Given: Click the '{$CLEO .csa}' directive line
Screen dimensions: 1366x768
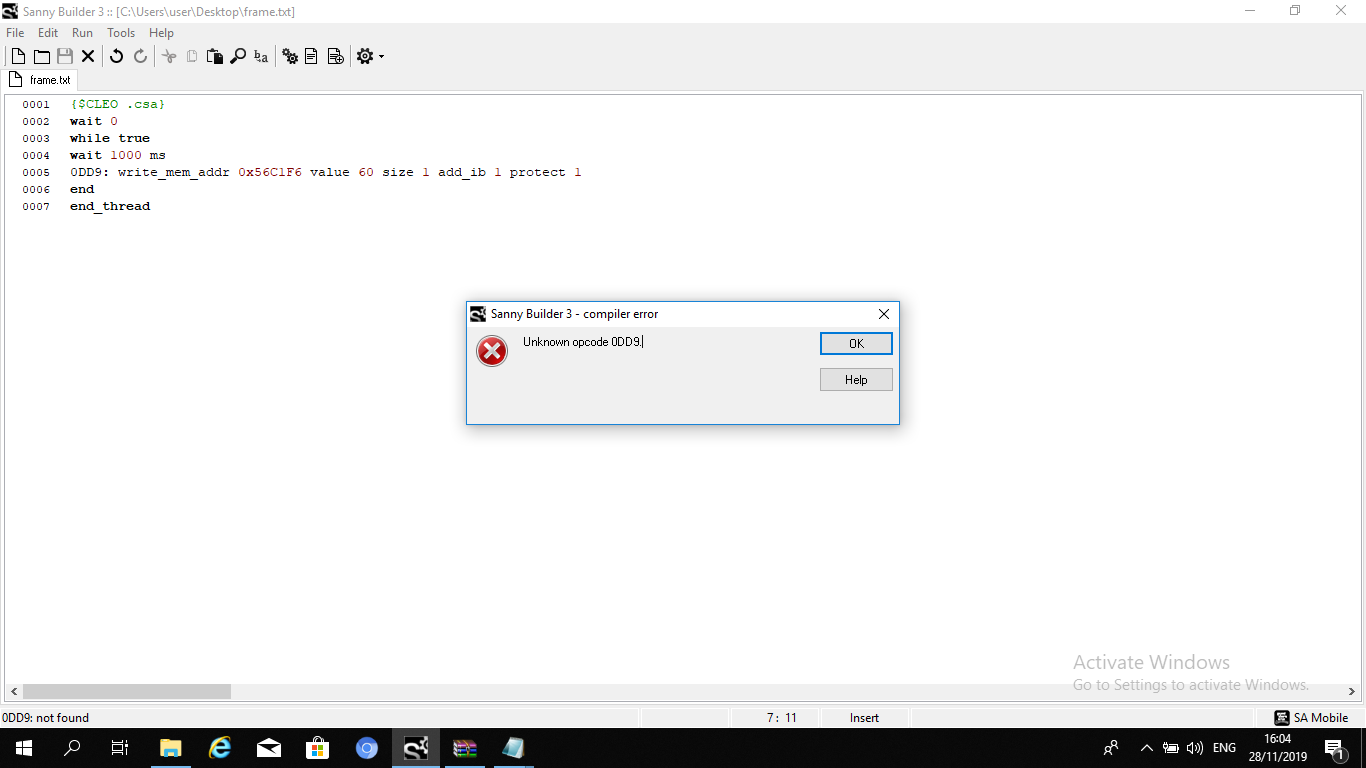Looking at the screenshot, I should click(117, 104).
